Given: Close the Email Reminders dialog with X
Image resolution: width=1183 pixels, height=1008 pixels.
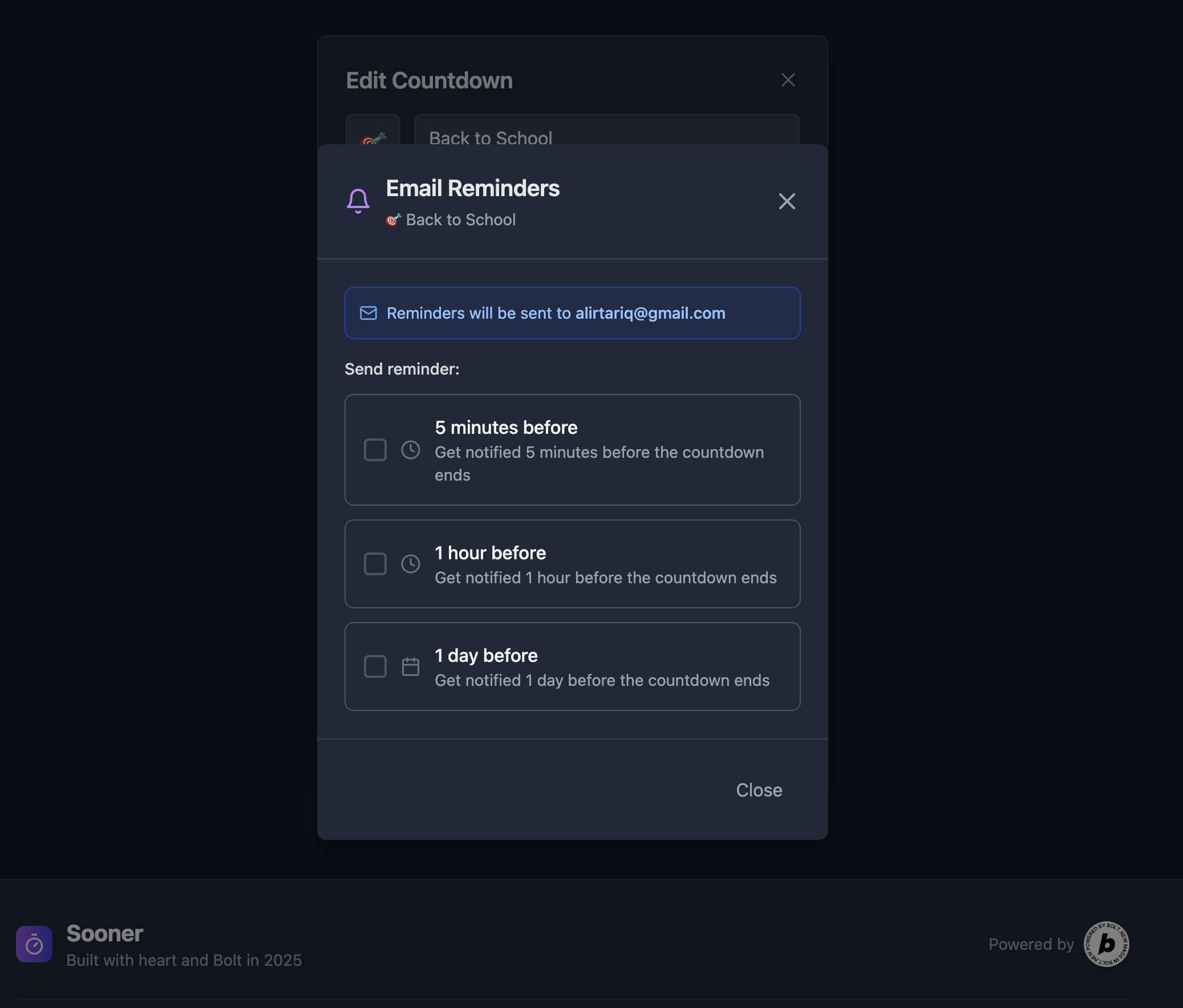Looking at the screenshot, I should point(787,201).
